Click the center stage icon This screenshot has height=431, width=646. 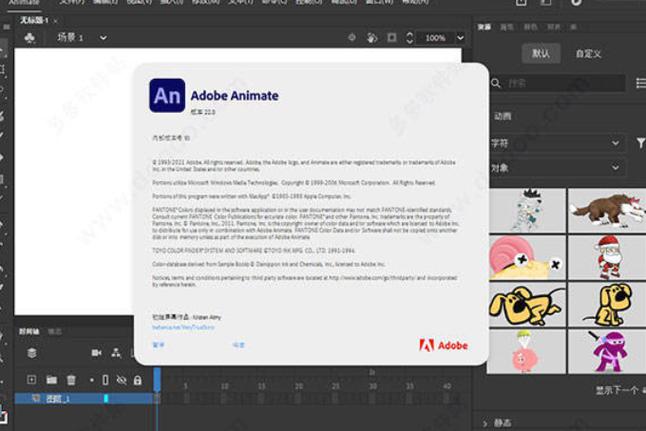pos(352,37)
